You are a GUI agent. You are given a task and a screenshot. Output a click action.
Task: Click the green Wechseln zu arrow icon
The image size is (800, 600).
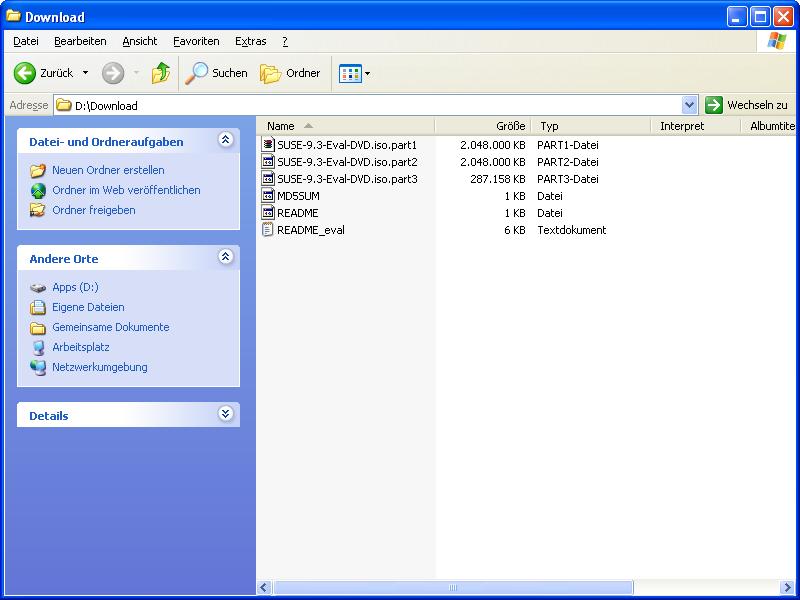(714, 105)
